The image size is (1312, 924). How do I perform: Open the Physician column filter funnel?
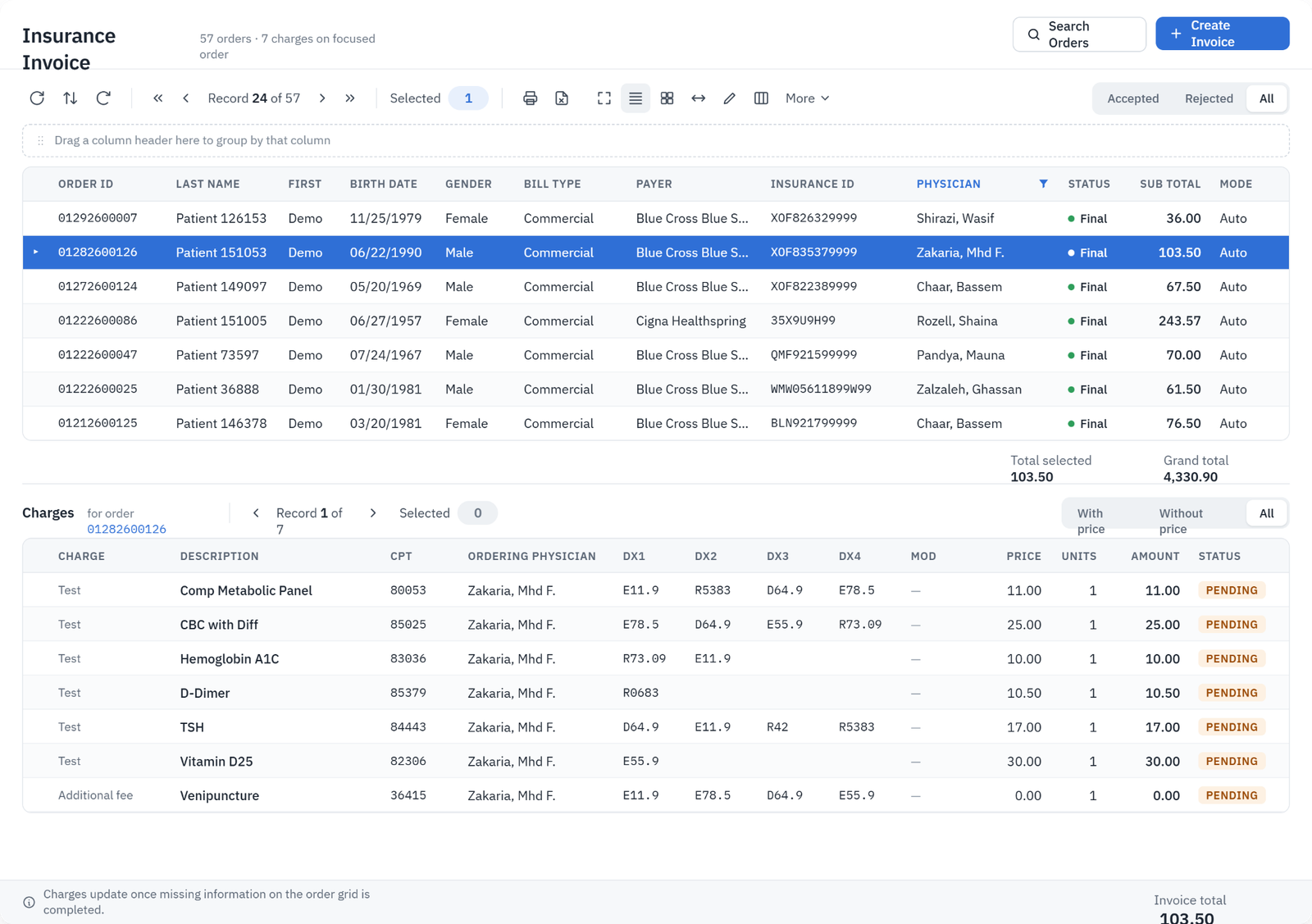[1043, 184]
